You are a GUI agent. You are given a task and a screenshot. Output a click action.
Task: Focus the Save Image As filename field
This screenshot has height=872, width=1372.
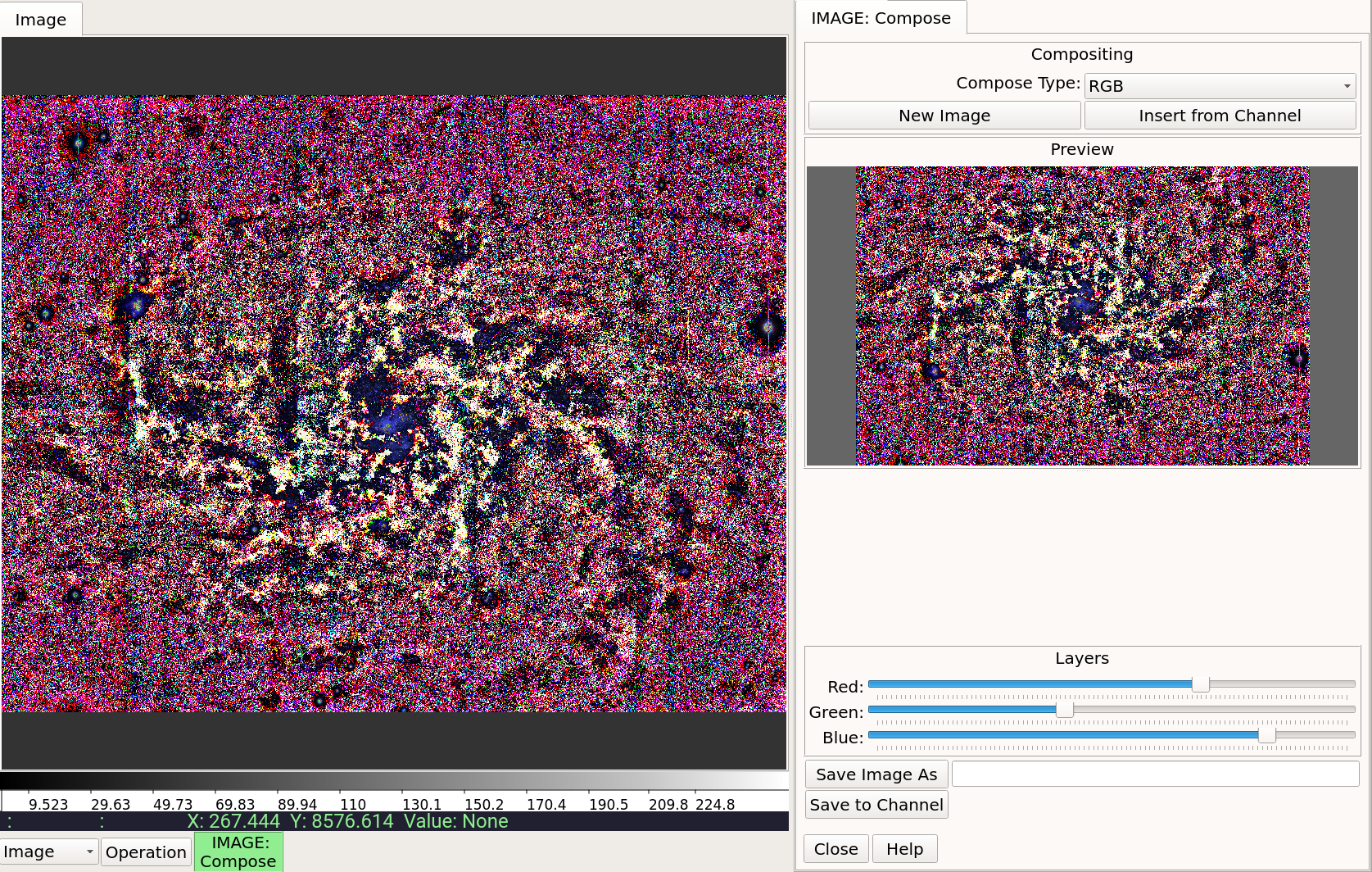(x=1155, y=774)
